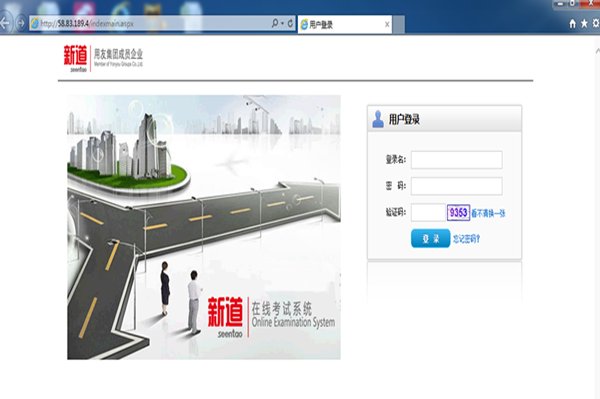Expand the address bar search dropdown arrow
600x399 pixels.
[282, 23]
